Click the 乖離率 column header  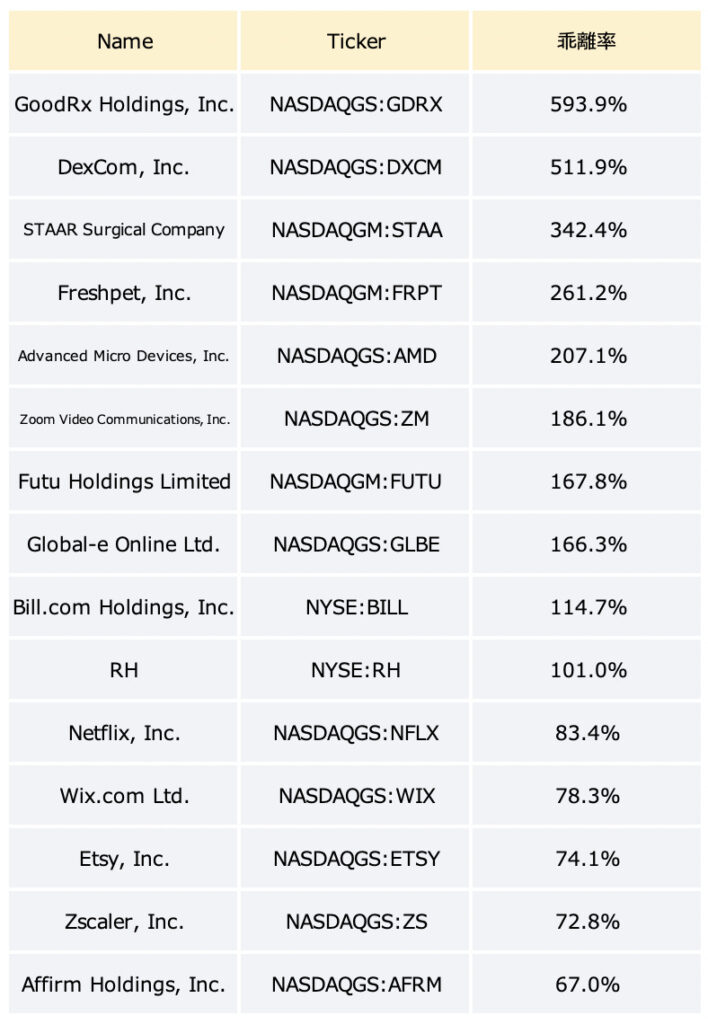587,40
